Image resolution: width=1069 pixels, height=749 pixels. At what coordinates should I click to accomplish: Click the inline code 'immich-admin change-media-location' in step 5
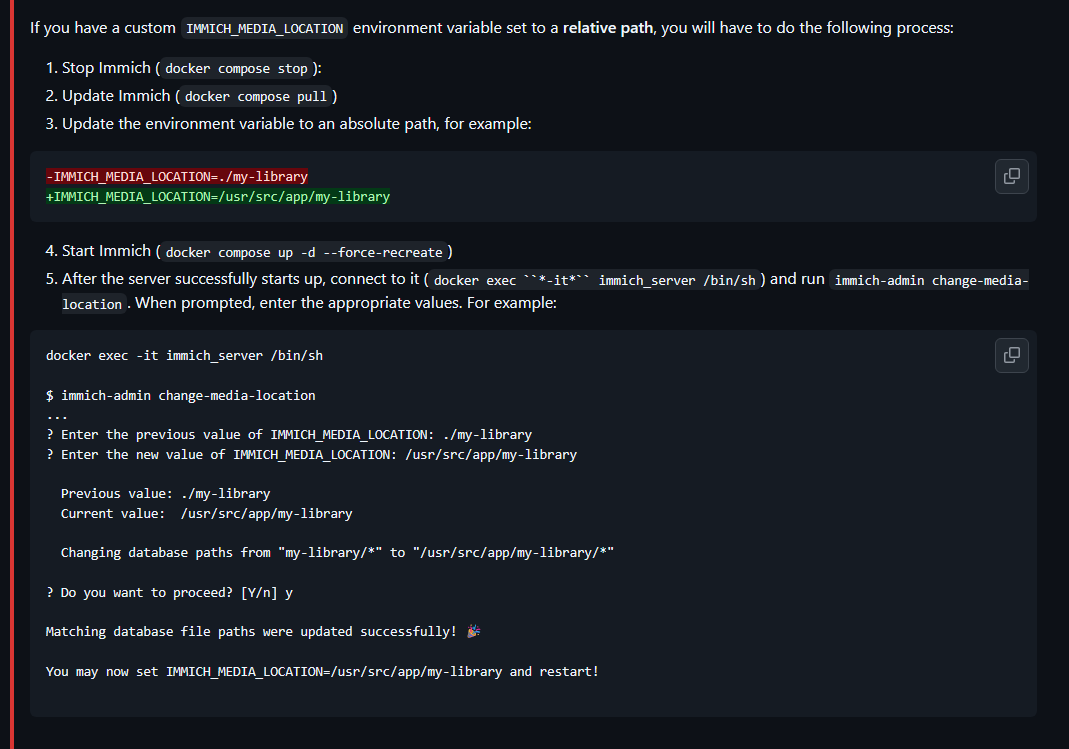[x=931, y=280]
